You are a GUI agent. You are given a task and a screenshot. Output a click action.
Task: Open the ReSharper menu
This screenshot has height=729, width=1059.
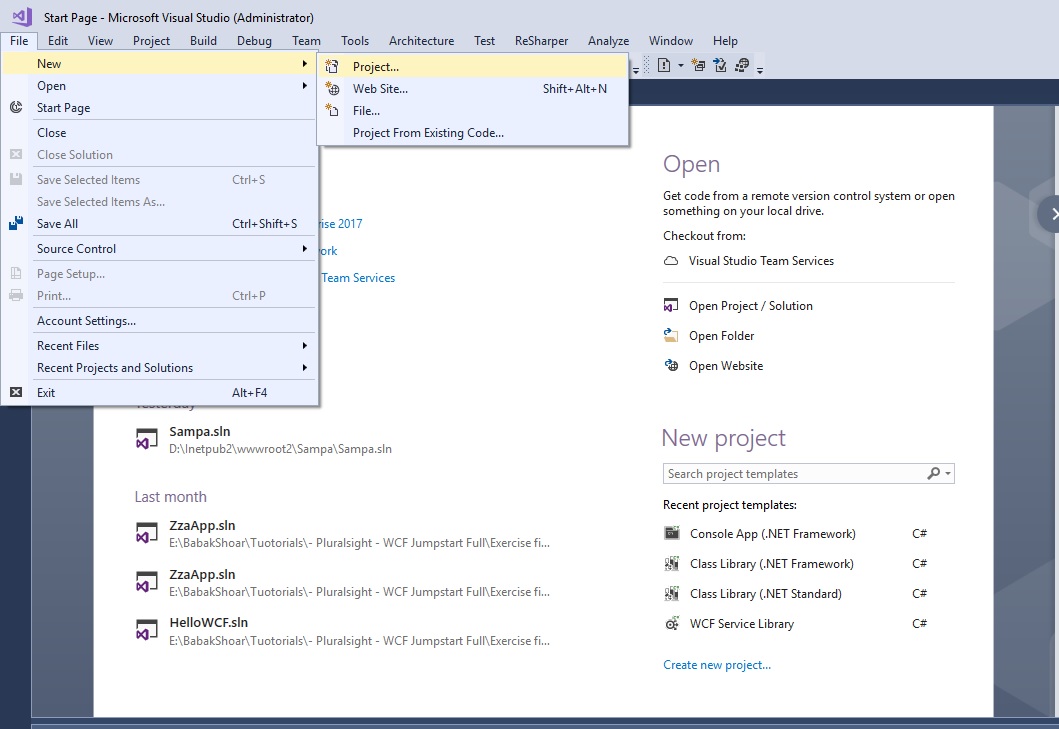click(x=541, y=41)
